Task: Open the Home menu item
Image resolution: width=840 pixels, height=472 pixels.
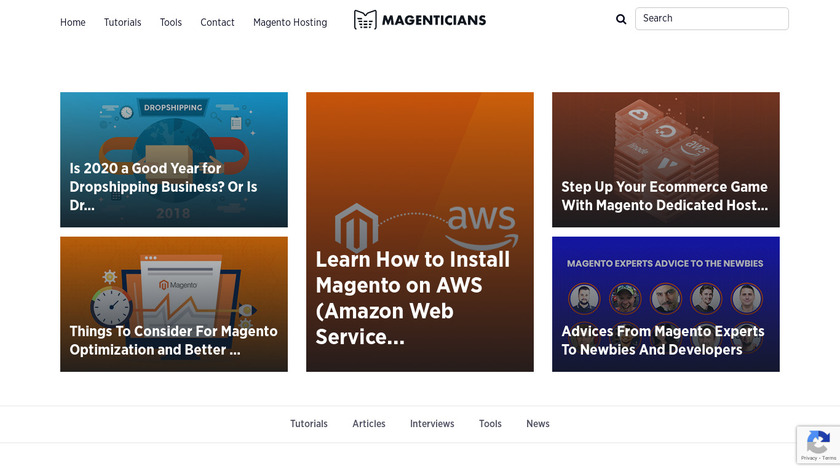Action: tap(73, 23)
